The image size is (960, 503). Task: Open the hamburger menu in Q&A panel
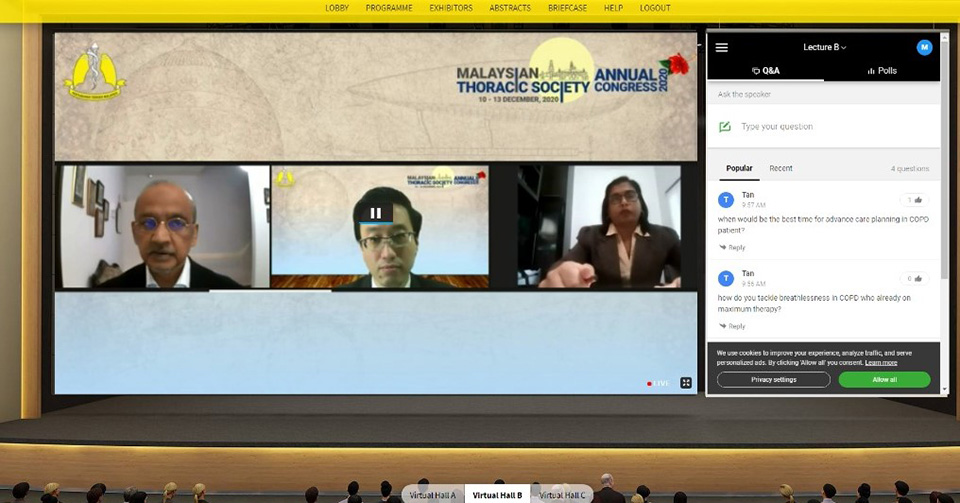[x=722, y=48]
